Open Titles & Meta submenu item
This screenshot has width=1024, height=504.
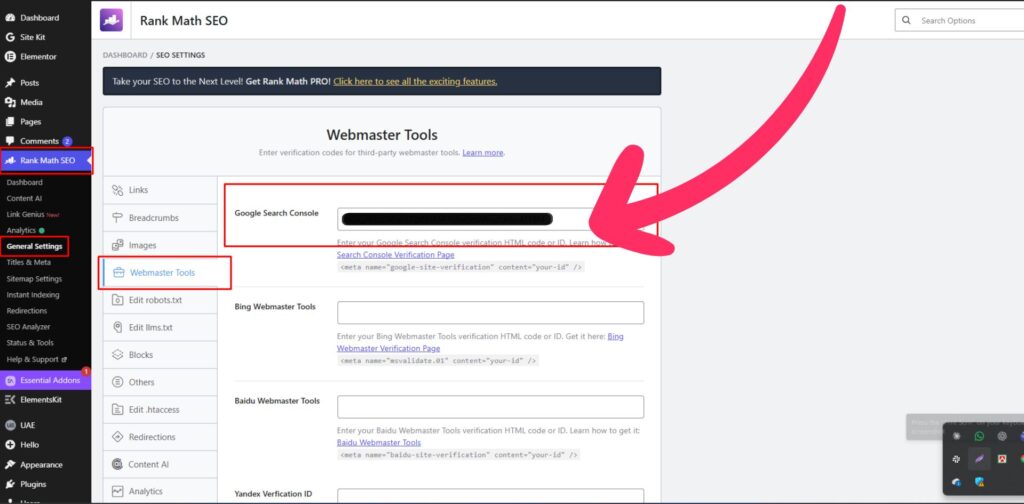coord(28,262)
